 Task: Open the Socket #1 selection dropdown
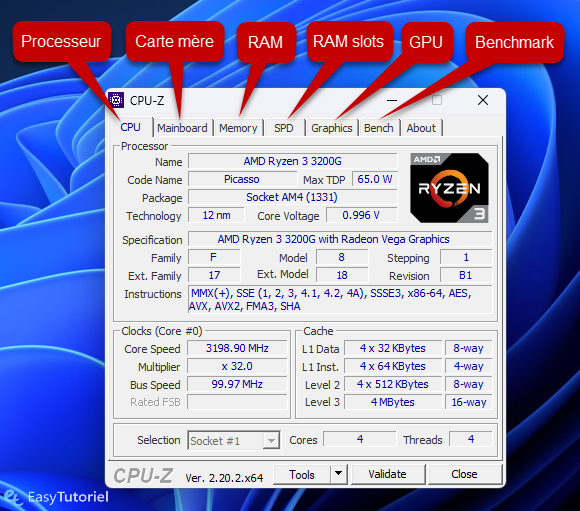(233, 440)
